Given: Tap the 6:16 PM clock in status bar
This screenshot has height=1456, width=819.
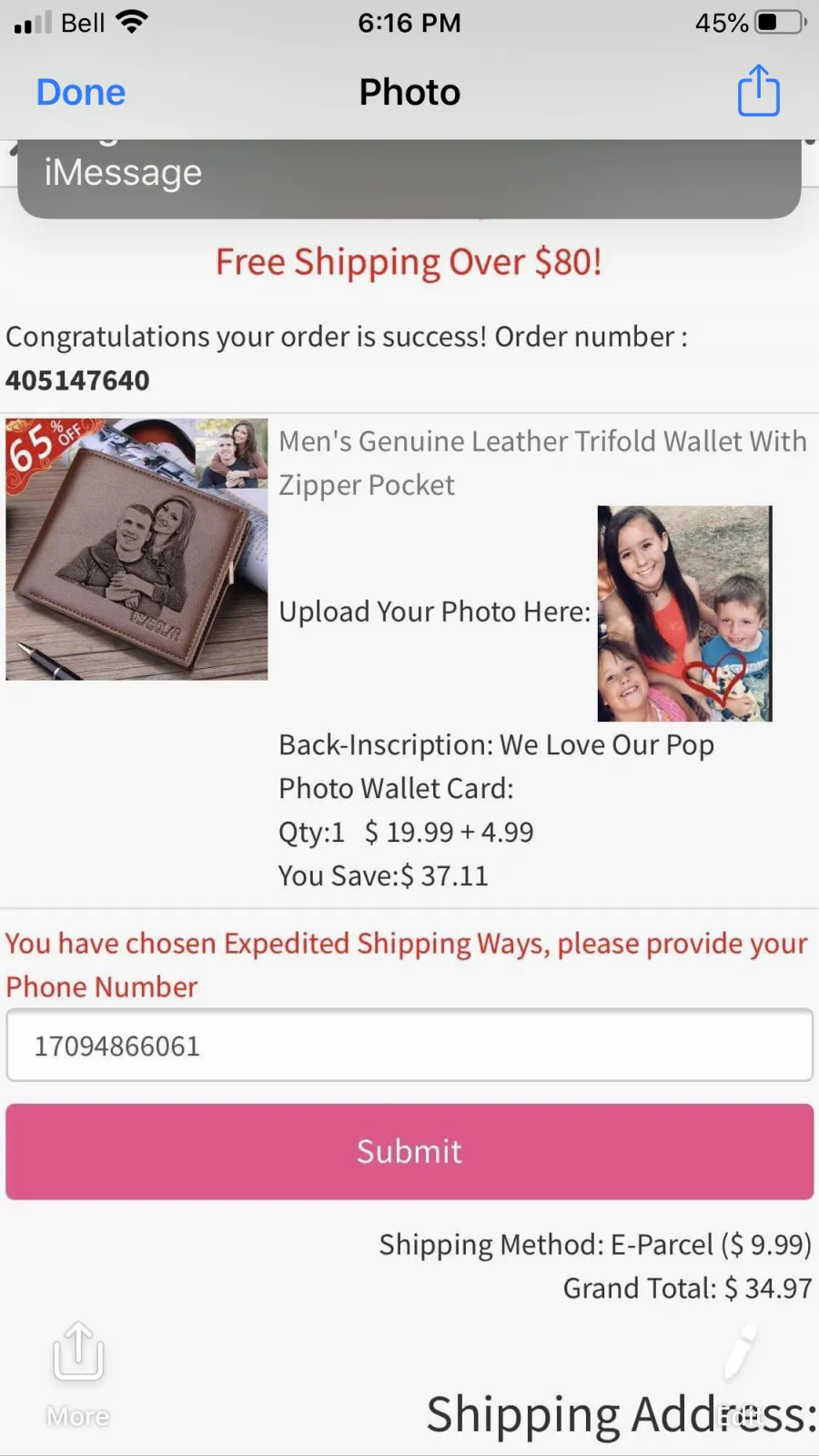Looking at the screenshot, I should (x=409, y=23).
